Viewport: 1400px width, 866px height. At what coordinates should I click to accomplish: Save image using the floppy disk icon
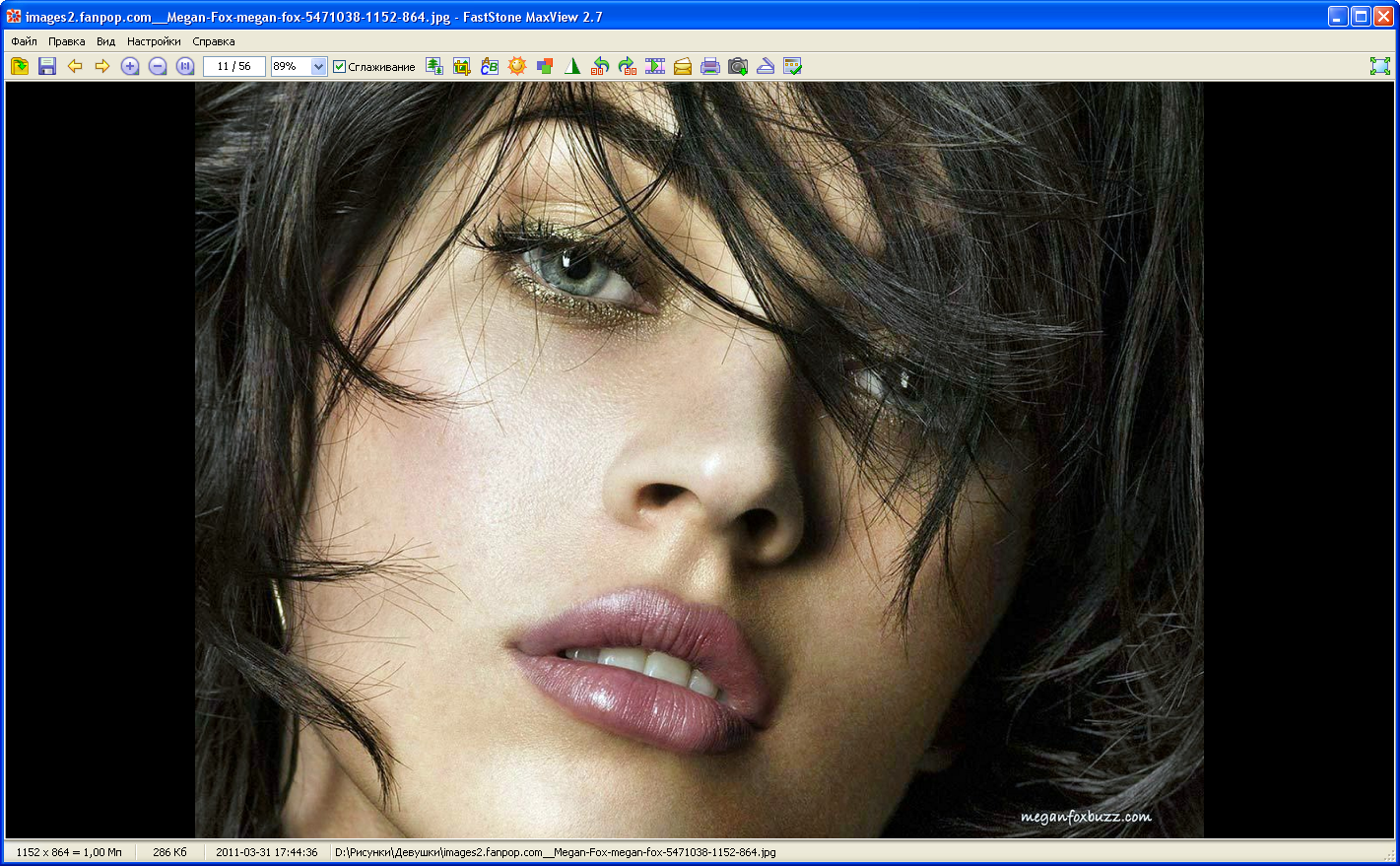47,66
